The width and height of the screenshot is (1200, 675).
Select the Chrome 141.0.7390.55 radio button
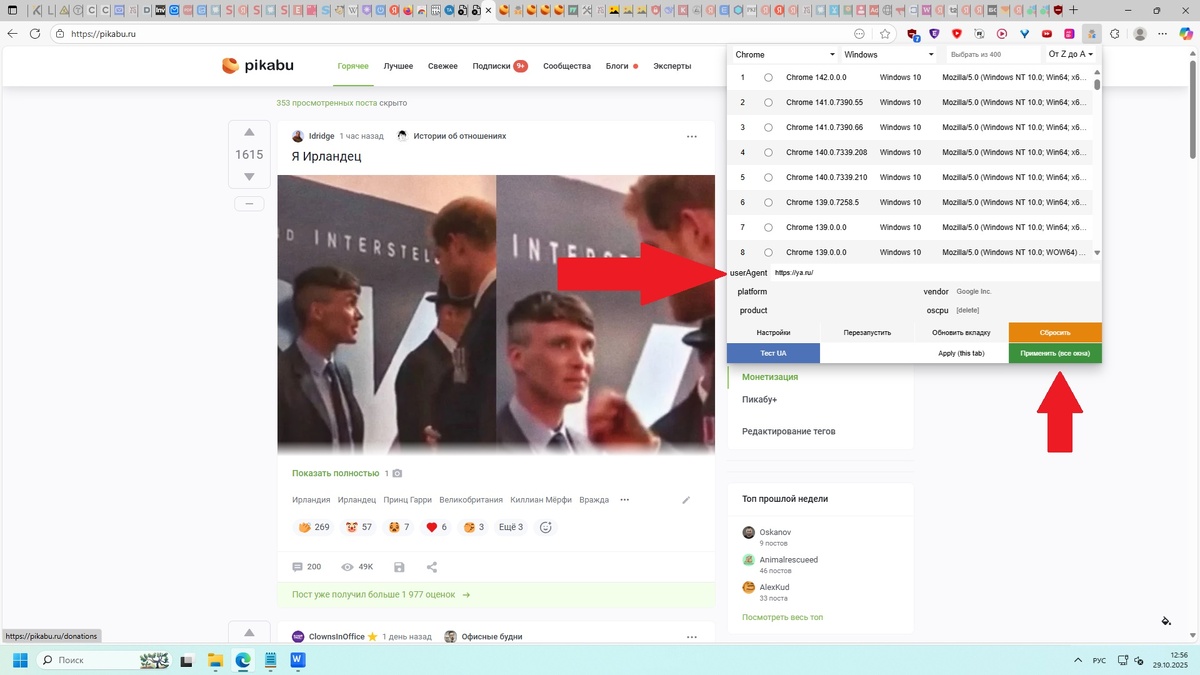768,102
